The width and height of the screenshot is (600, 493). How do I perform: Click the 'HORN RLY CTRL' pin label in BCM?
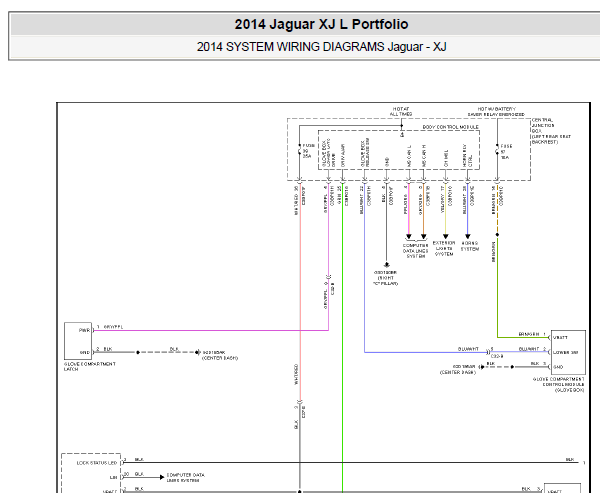point(467,156)
